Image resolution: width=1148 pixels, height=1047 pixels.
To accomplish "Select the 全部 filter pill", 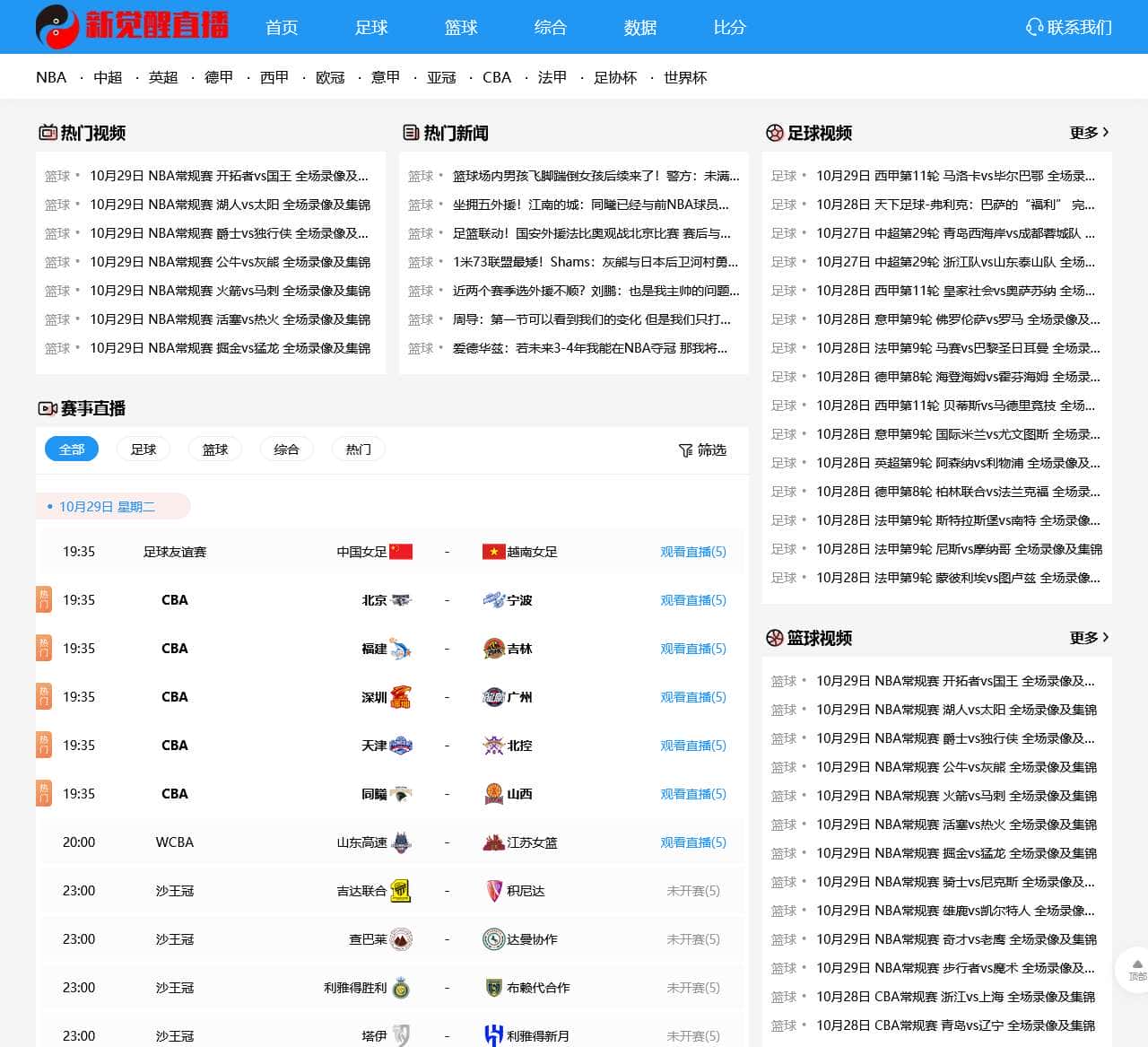I will 72,449.
